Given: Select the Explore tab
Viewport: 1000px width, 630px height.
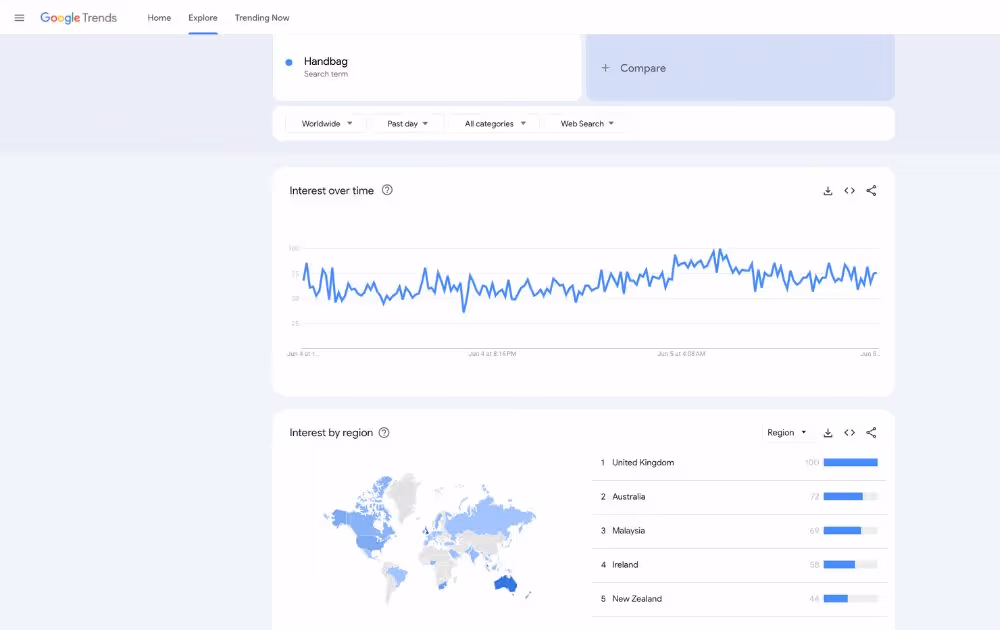Looking at the screenshot, I should click(203, 18).
